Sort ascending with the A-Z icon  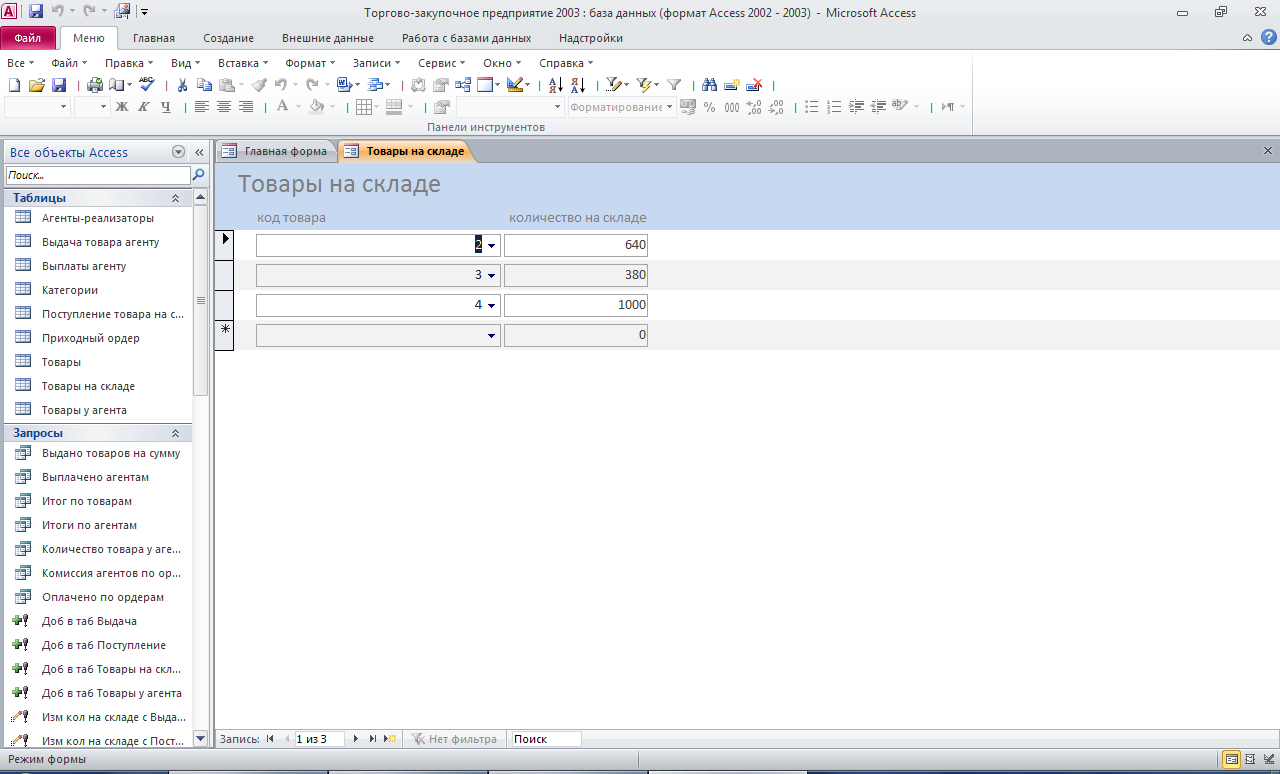pyautogui.click(x=557, y=85)
